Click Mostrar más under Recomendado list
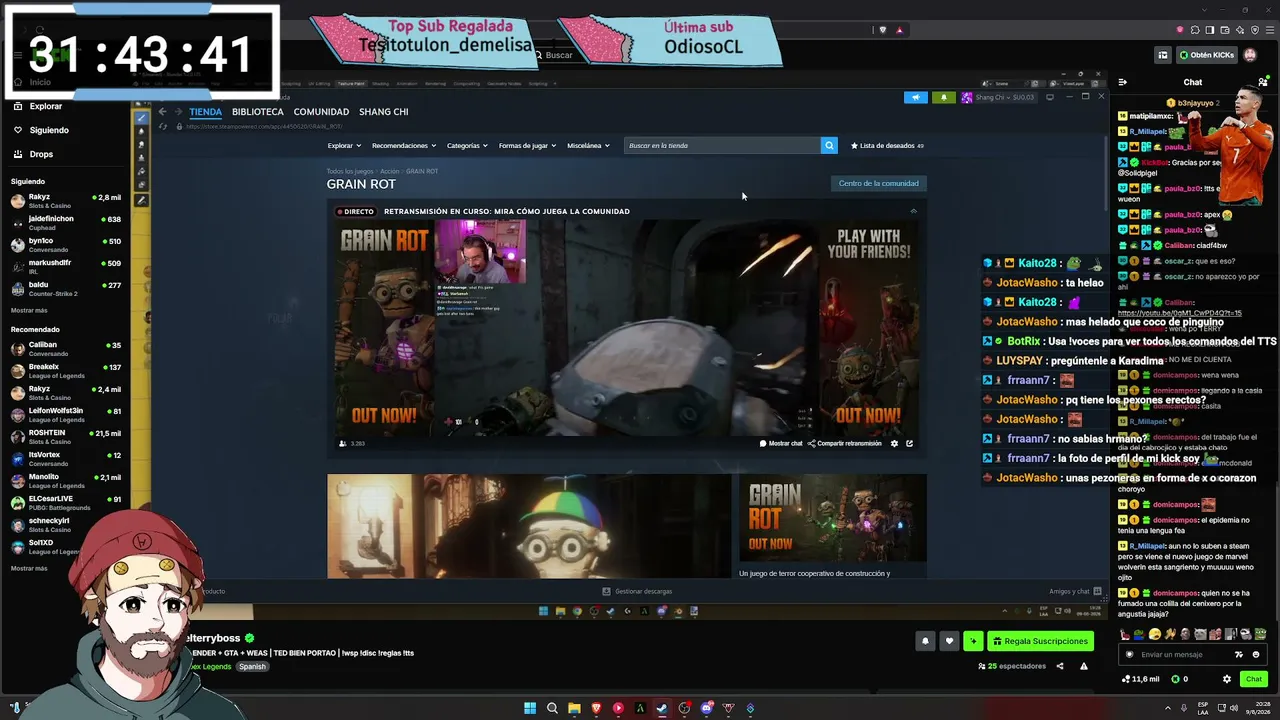This screenshot has height=720, width=1280. 29,568
